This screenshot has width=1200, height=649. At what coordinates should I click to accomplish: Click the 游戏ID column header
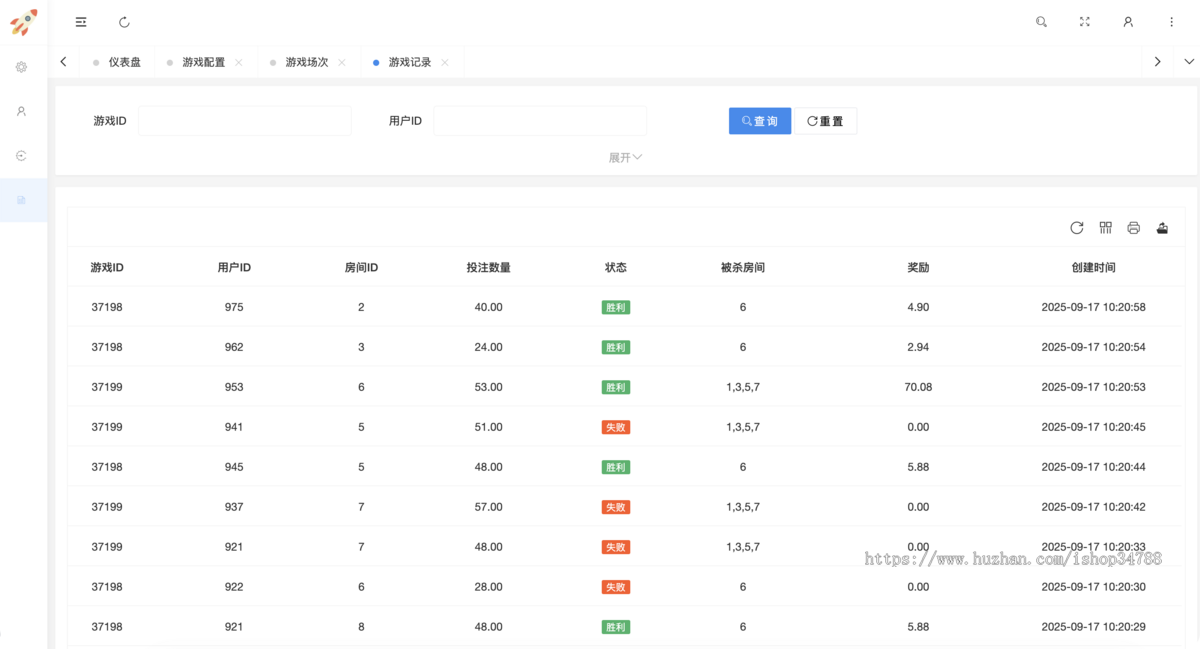coord(107,268)
